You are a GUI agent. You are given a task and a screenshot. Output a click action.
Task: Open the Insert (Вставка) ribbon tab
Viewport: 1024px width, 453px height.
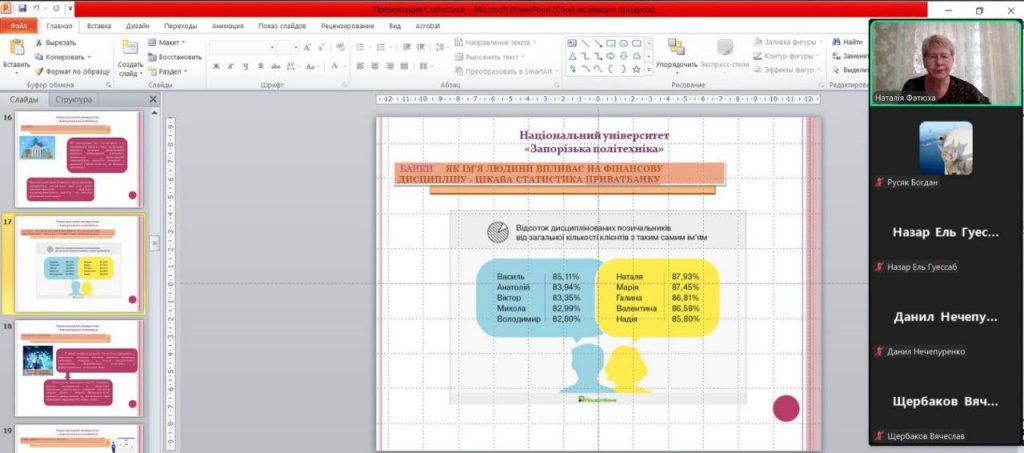click(x=99, y=25)
